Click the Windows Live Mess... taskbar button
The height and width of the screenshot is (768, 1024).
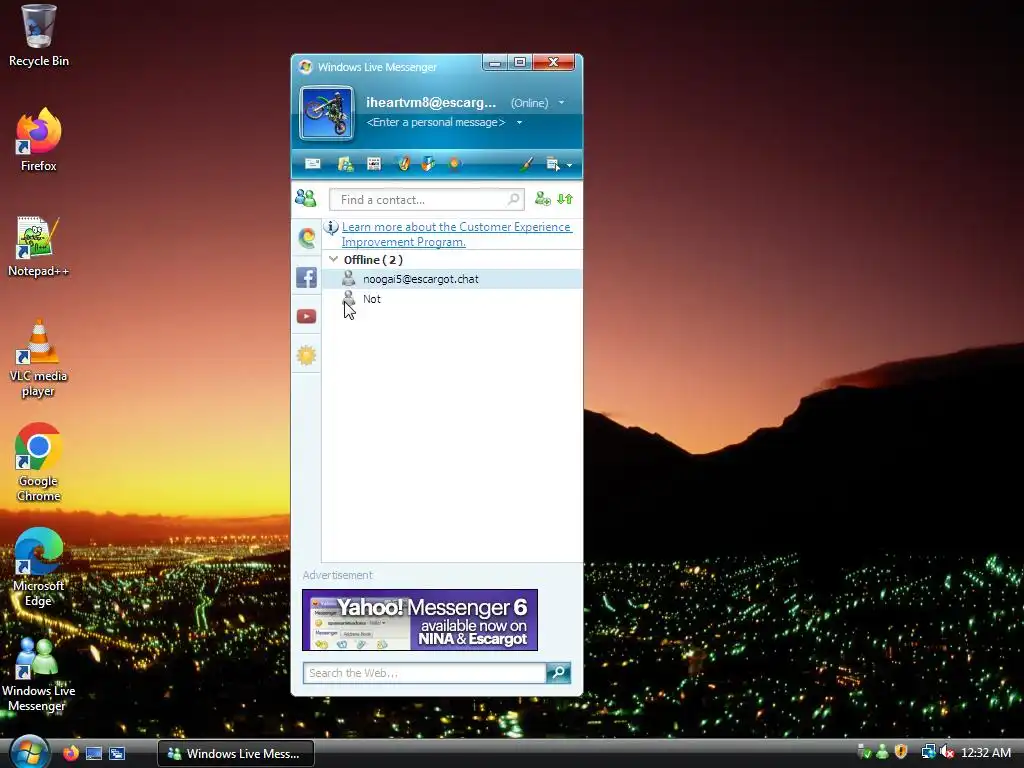(x=236, y=753)
